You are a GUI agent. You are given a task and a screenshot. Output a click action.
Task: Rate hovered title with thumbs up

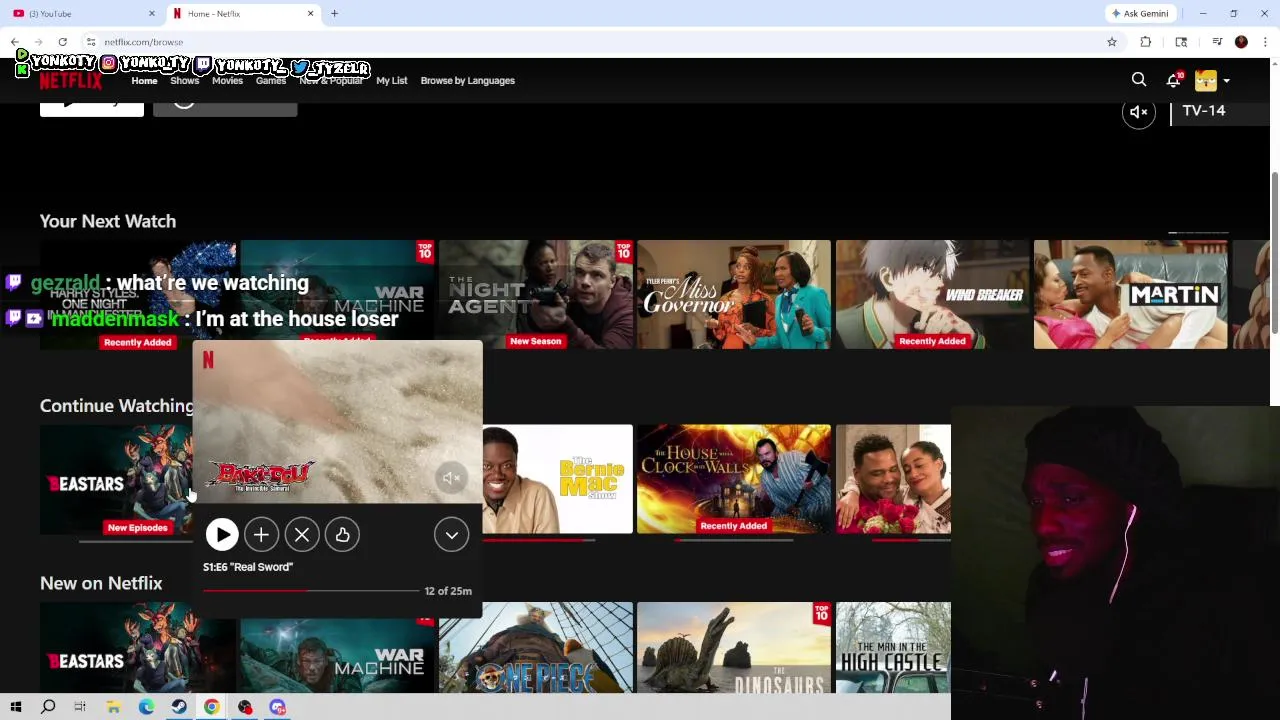[x=342, y=535]
